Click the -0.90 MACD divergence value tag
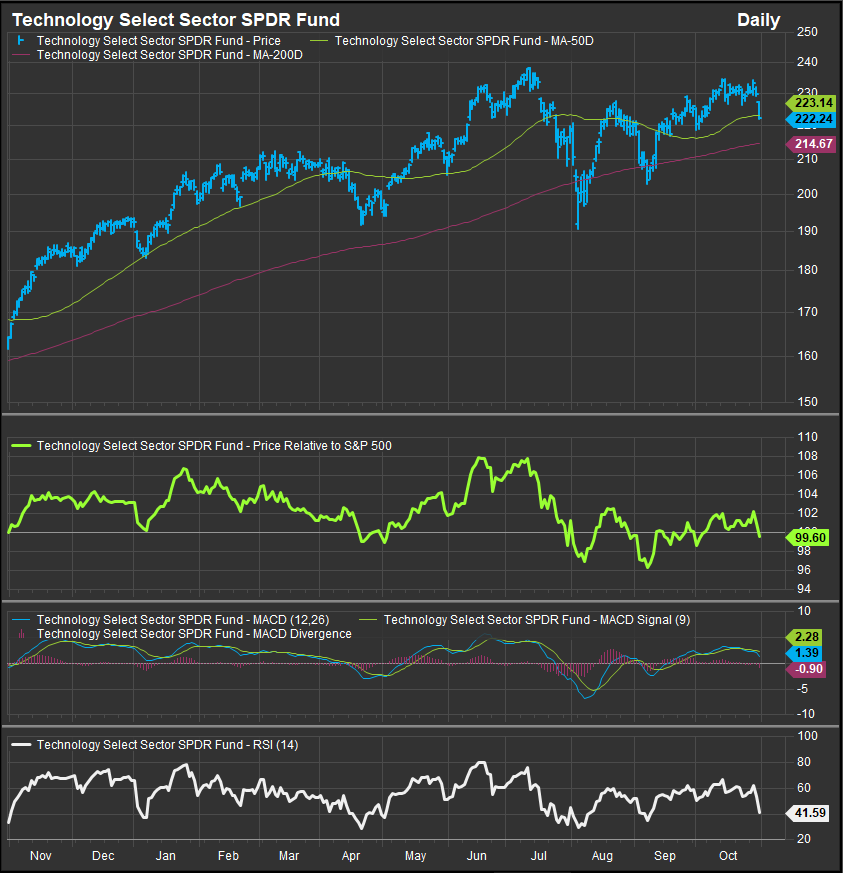 tap(806, 669)
